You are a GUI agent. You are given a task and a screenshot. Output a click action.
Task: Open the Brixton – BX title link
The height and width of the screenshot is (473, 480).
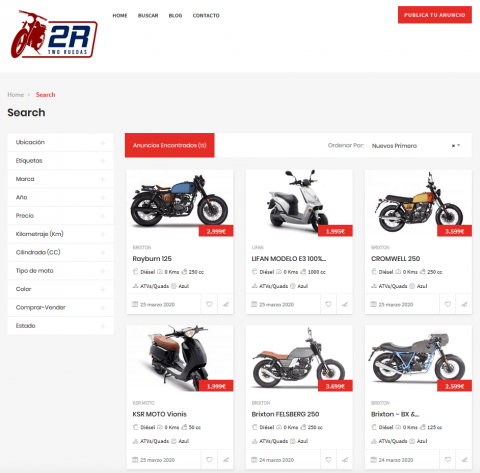click(x=395, y=414)
